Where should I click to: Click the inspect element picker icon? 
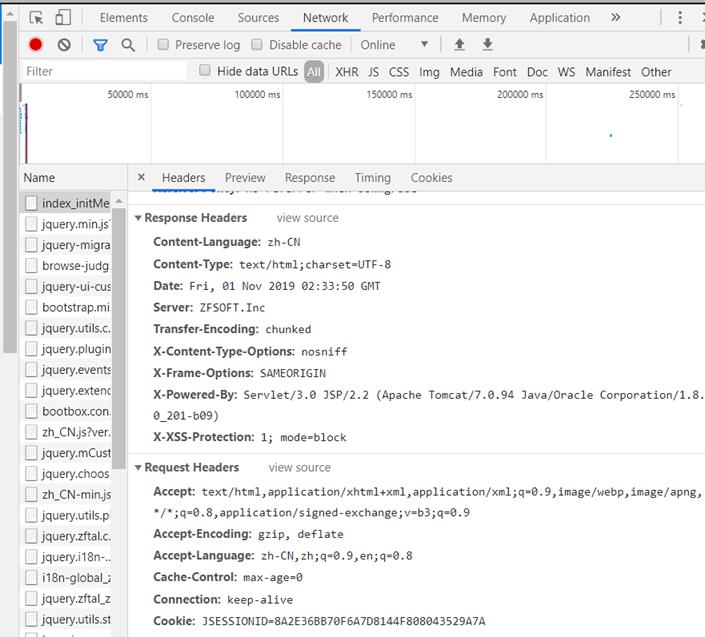point(36,18)
